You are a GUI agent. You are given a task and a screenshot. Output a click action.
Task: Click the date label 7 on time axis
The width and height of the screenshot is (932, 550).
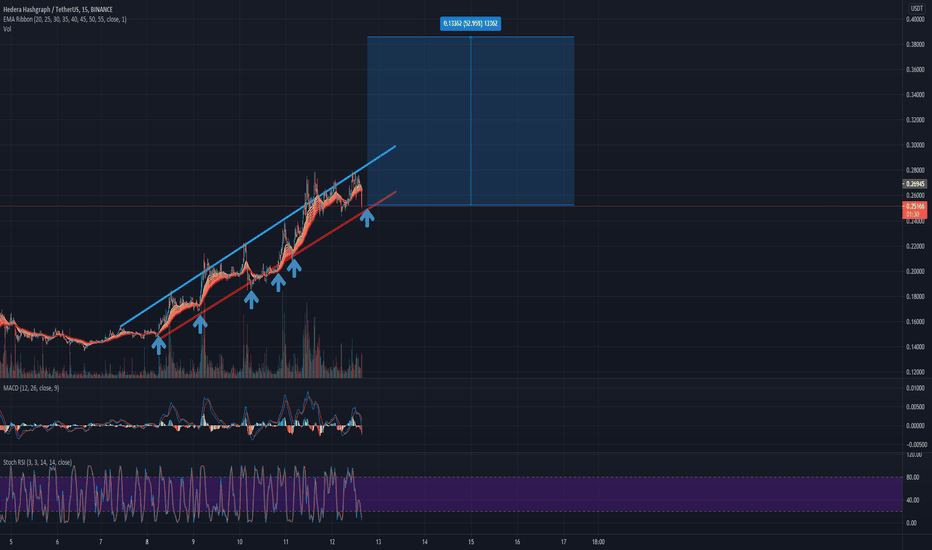(x=100, y=542)
